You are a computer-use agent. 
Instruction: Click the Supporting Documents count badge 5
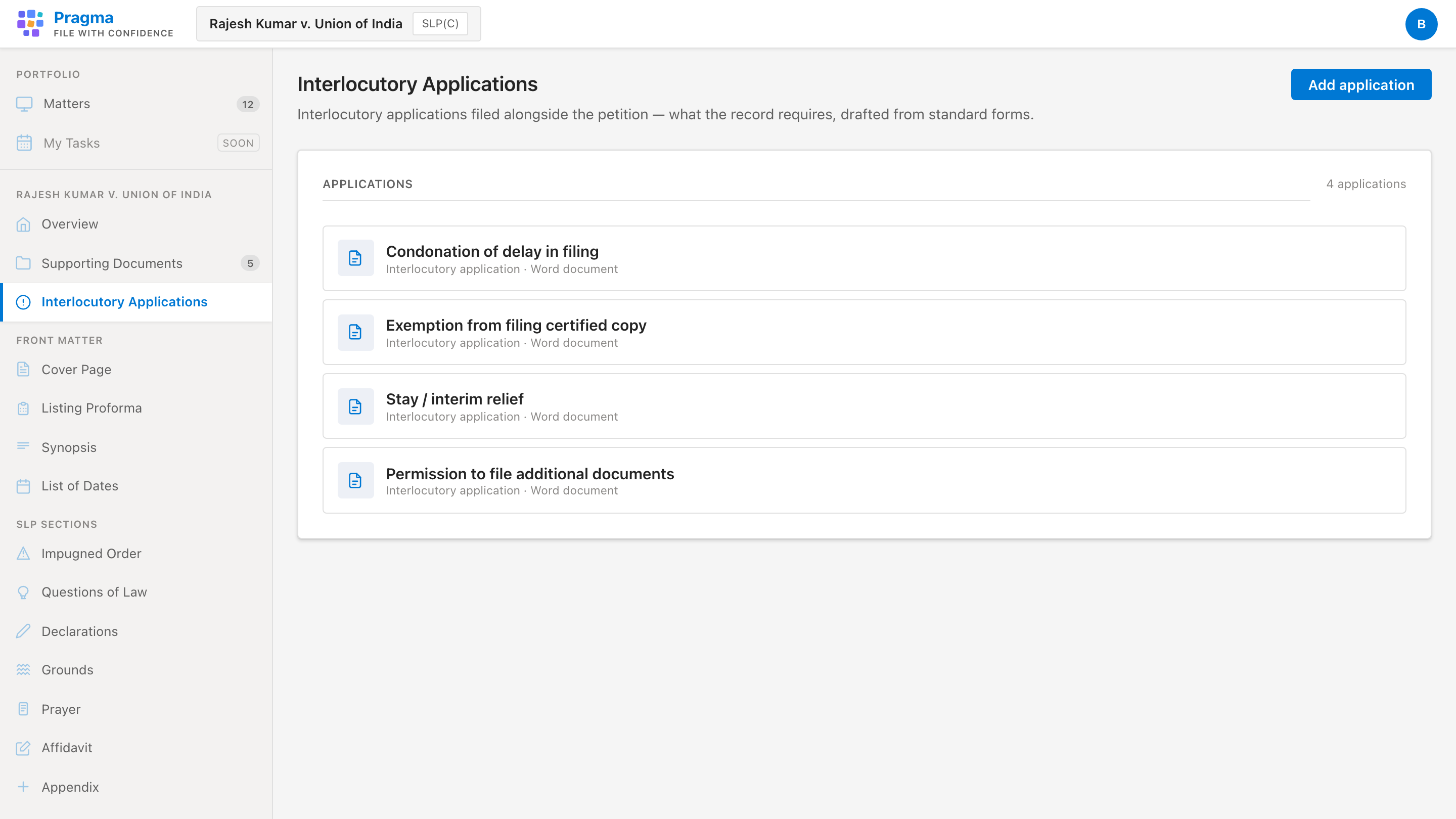coord(250,263)
